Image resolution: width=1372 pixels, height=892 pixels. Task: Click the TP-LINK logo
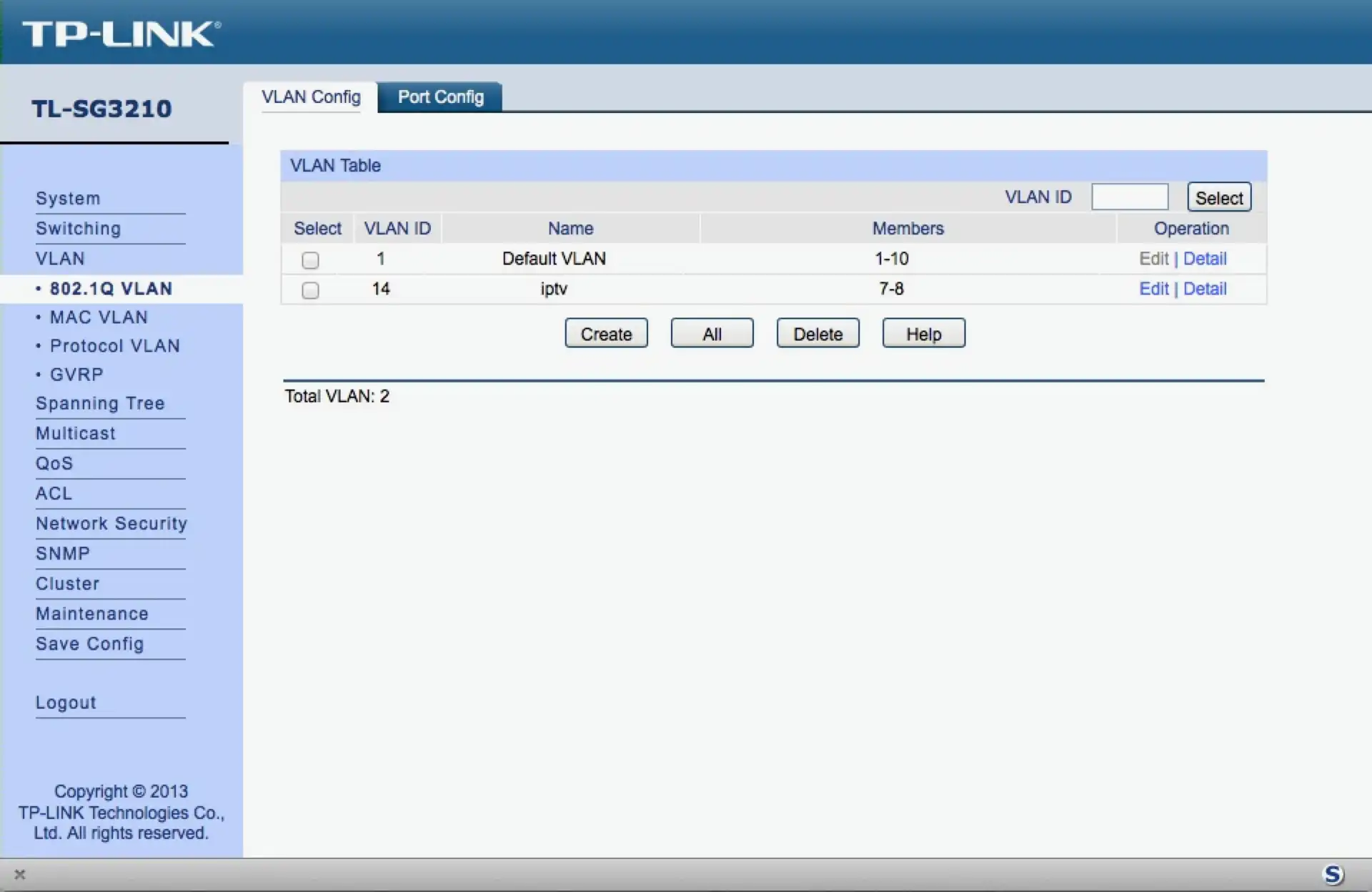tap(121, 34)
